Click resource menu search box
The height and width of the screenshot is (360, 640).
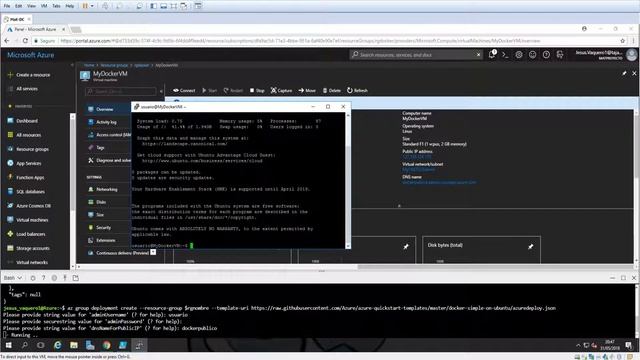pyautogui.click(x=121, y=91)
